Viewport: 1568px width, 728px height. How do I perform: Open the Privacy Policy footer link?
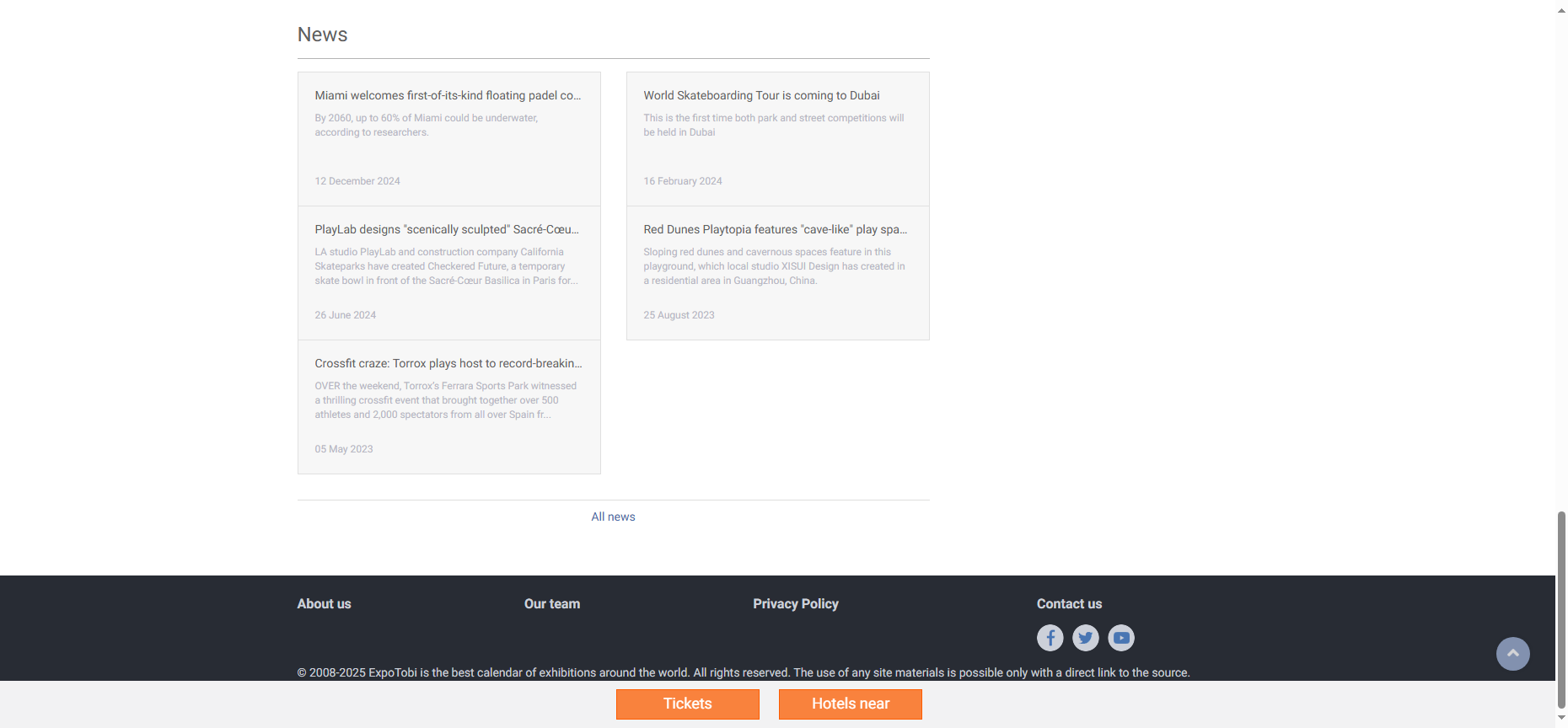pos(795,603)
